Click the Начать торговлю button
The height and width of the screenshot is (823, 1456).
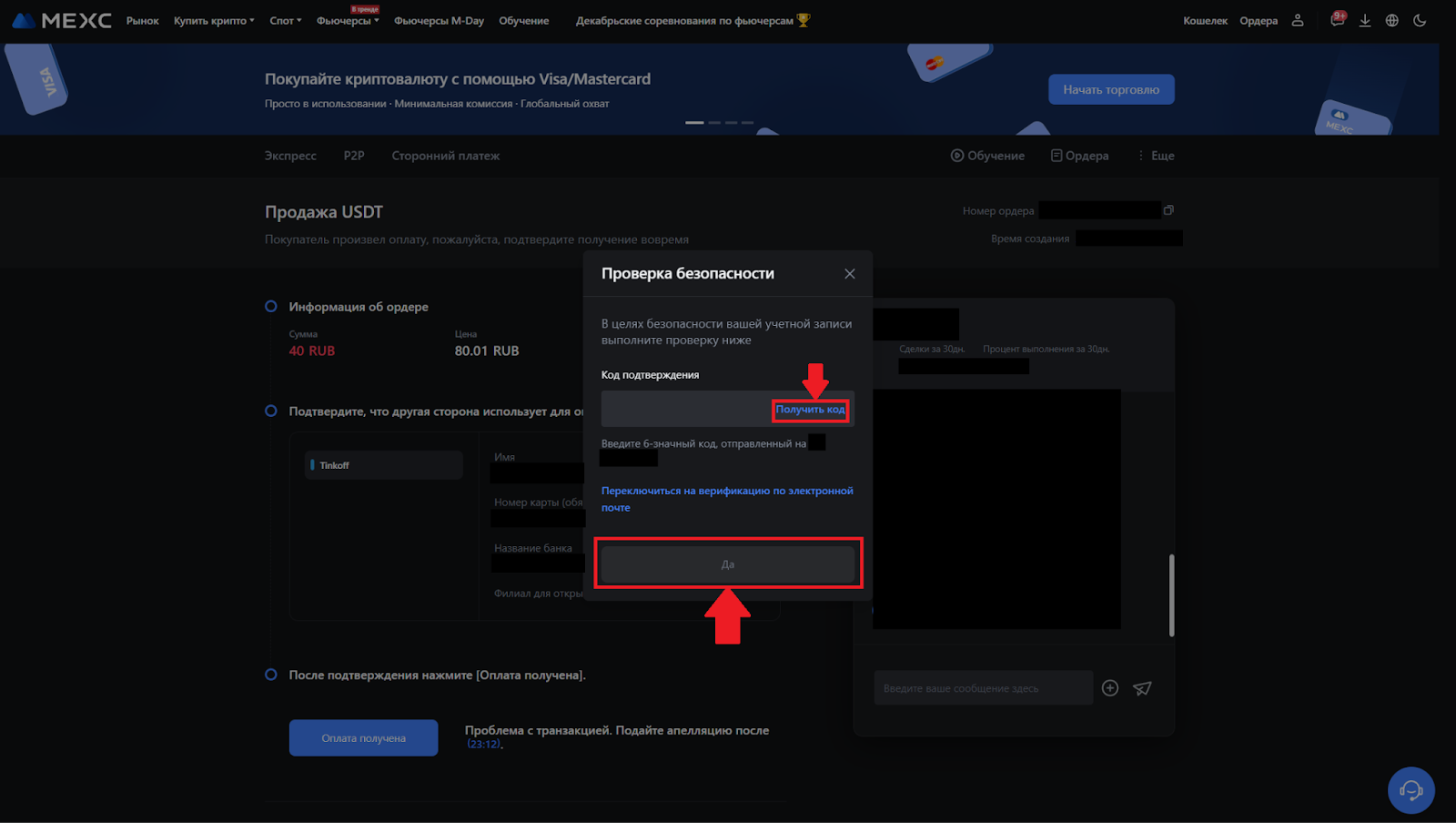[1111, 89]
